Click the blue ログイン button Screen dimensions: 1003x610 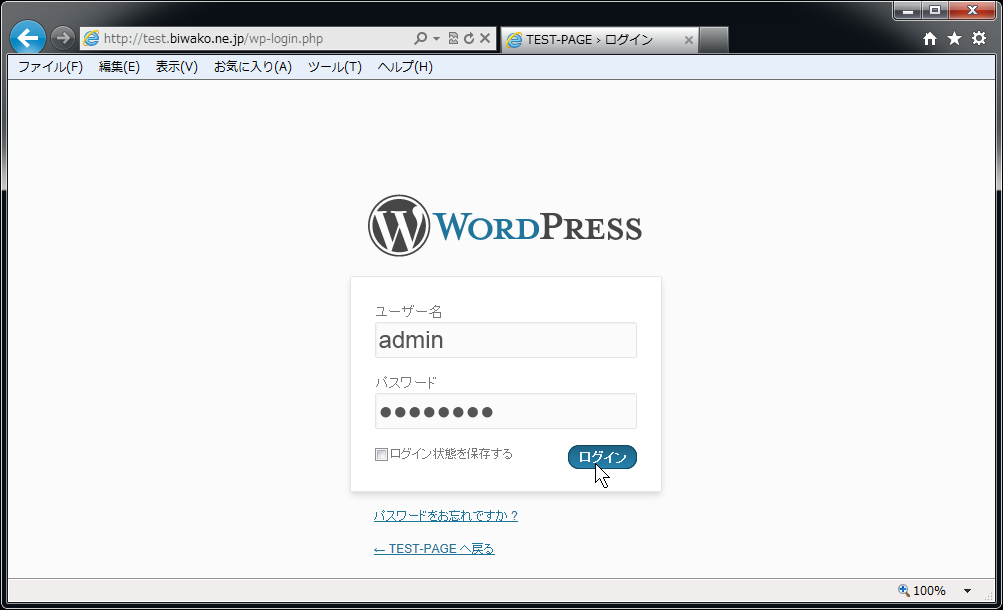click(x=602, y=457)
